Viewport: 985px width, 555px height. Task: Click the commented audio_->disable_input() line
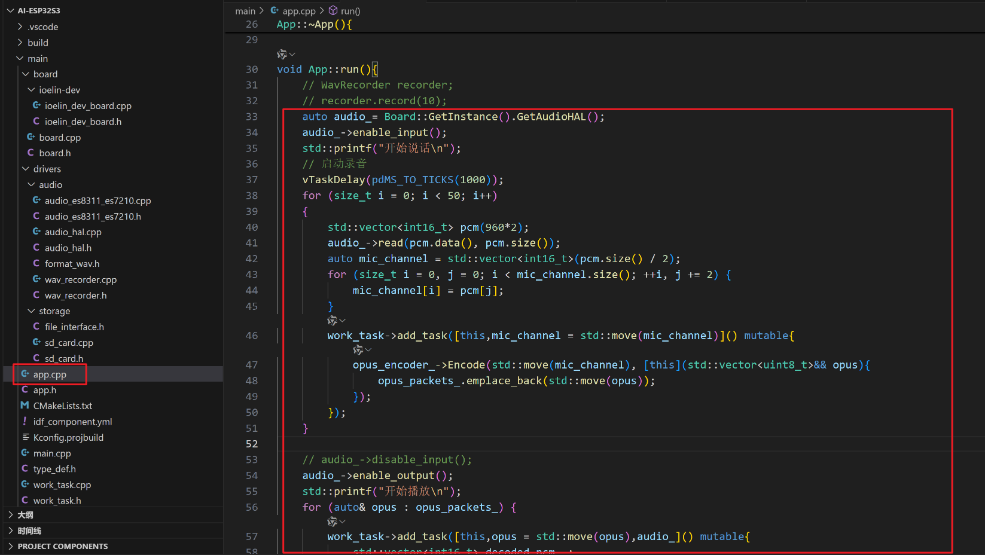[387, 460]
